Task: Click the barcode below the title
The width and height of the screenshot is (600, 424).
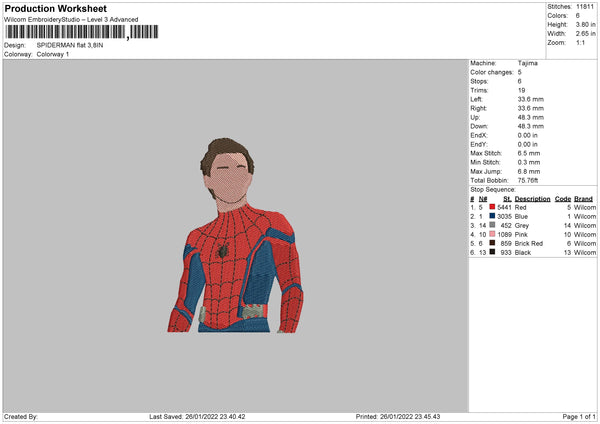Action: click(x=80, y=33)
